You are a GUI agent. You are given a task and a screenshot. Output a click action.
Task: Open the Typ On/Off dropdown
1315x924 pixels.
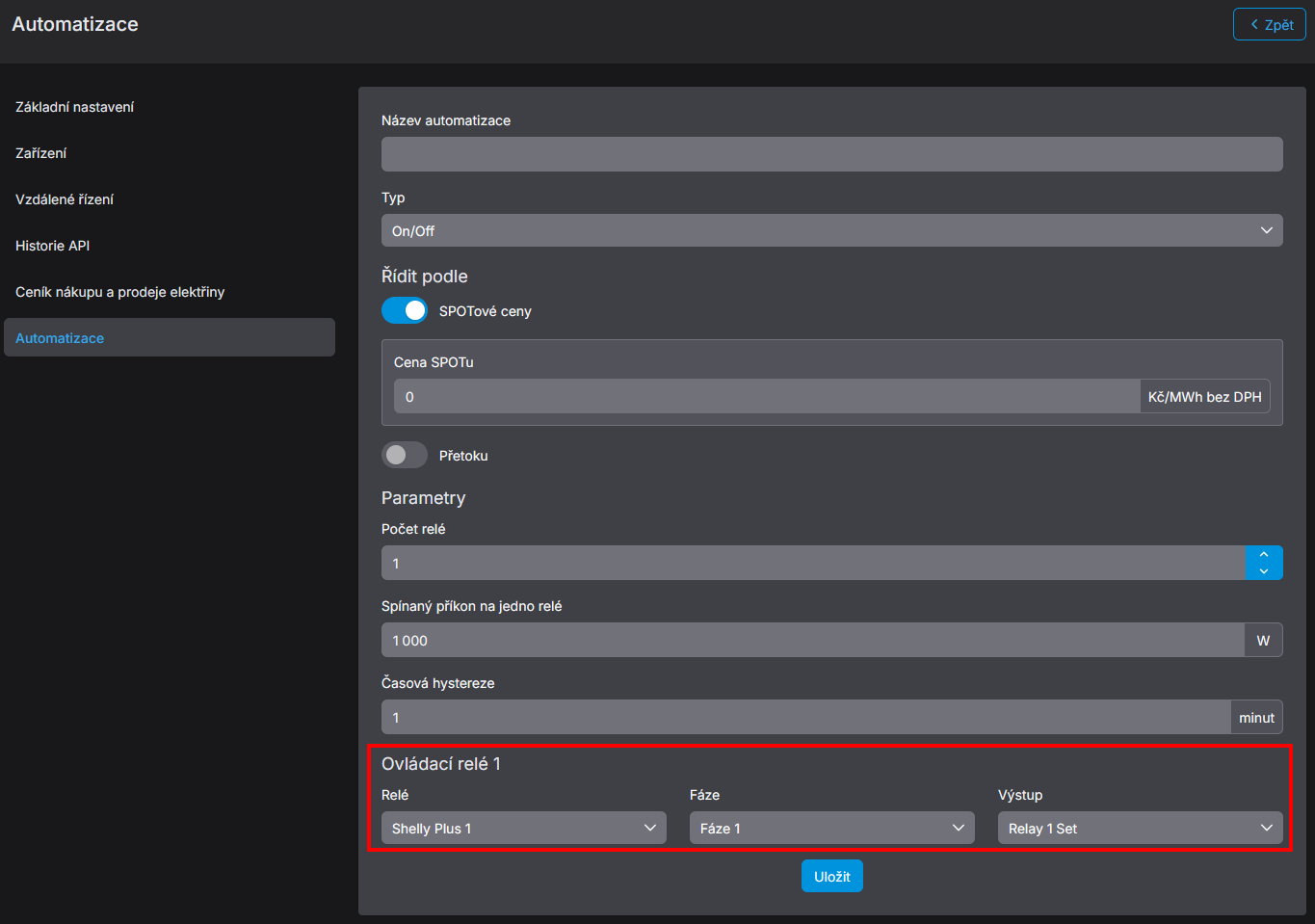point(831,231)
